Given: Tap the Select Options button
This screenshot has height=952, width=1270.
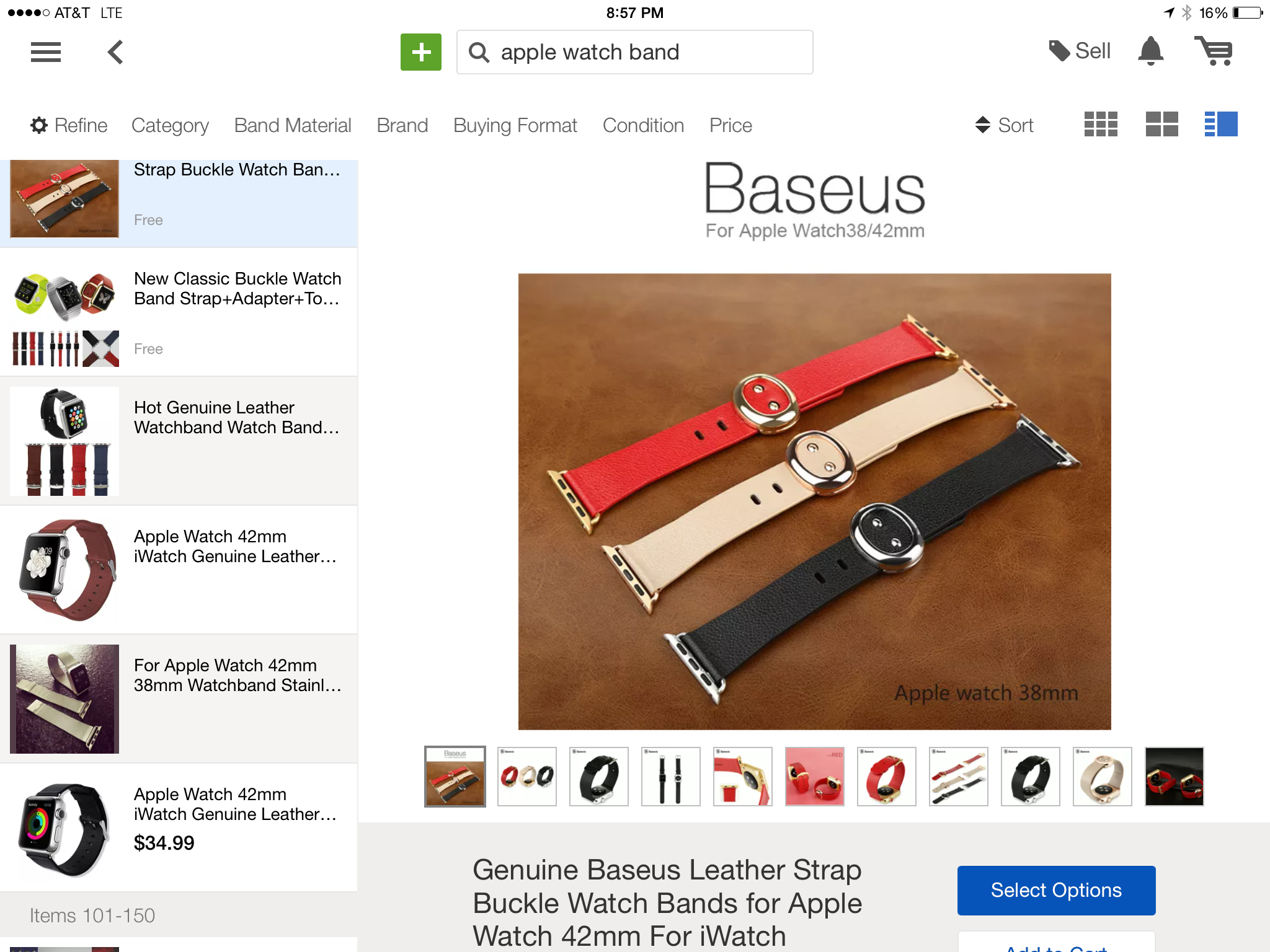Looking at the screenshot, I should point(1056,890).
